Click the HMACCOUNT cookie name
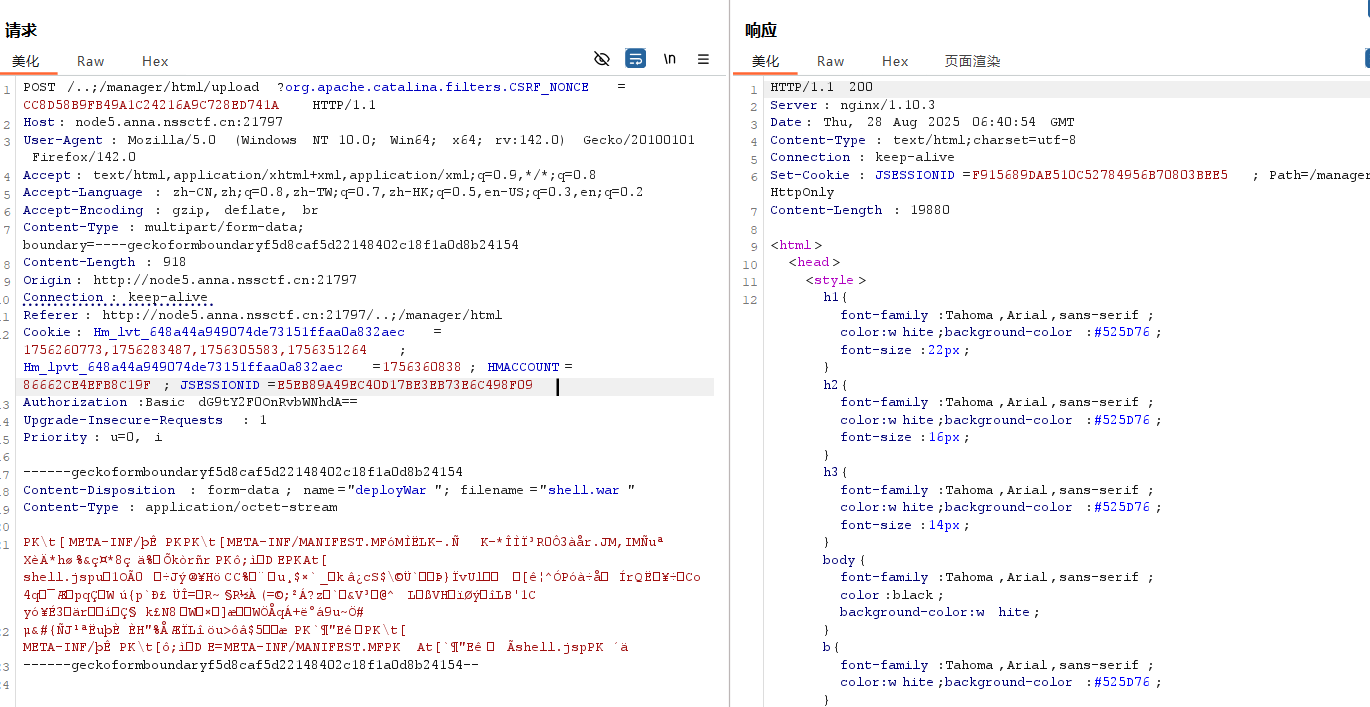The height and width of the screenshot is (707, 1370). [524, 367]
